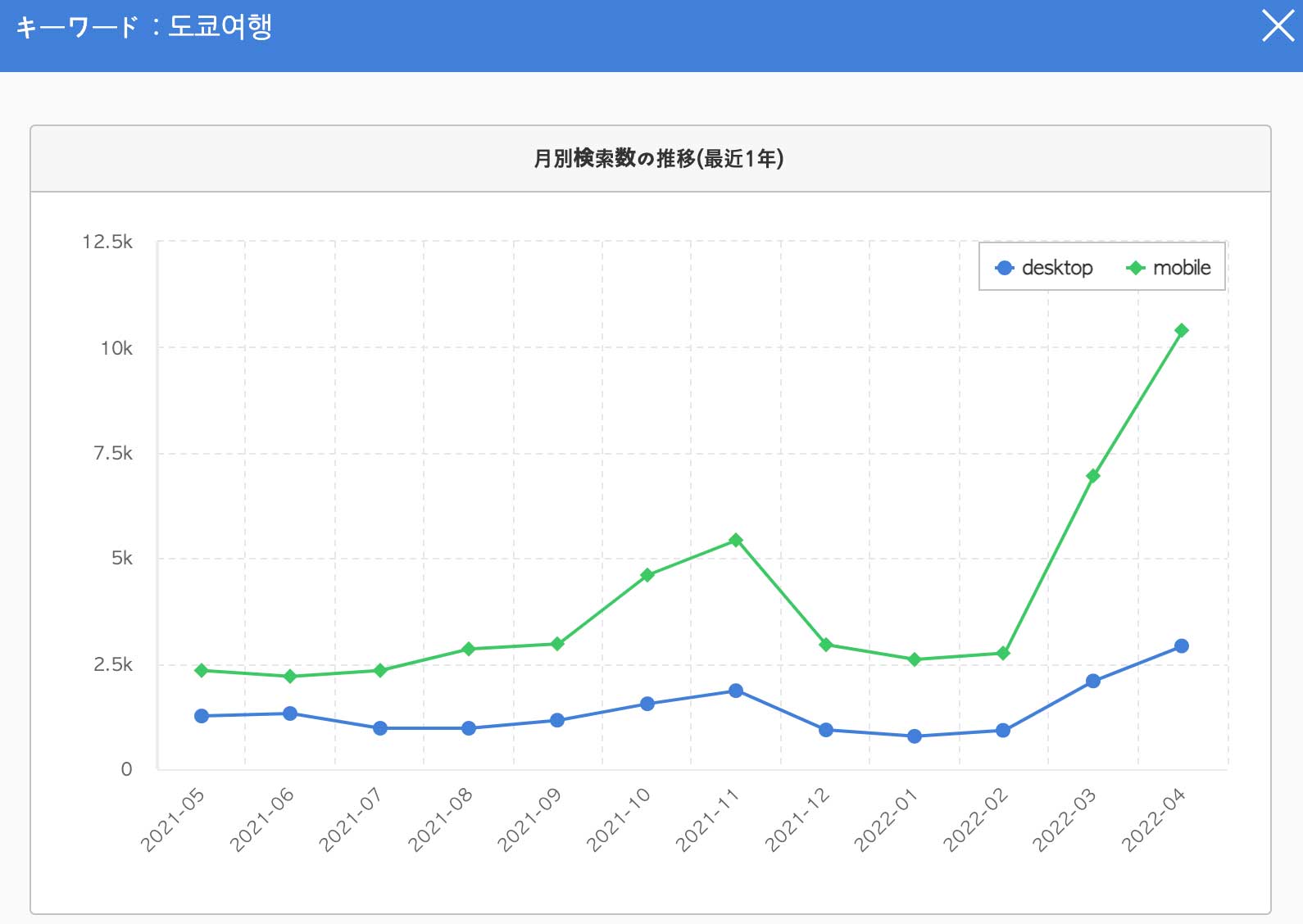Viewport: 1303px width, 924px height.
Task: Click desktop data point for 2021-06
Action: tap(290, 713)
